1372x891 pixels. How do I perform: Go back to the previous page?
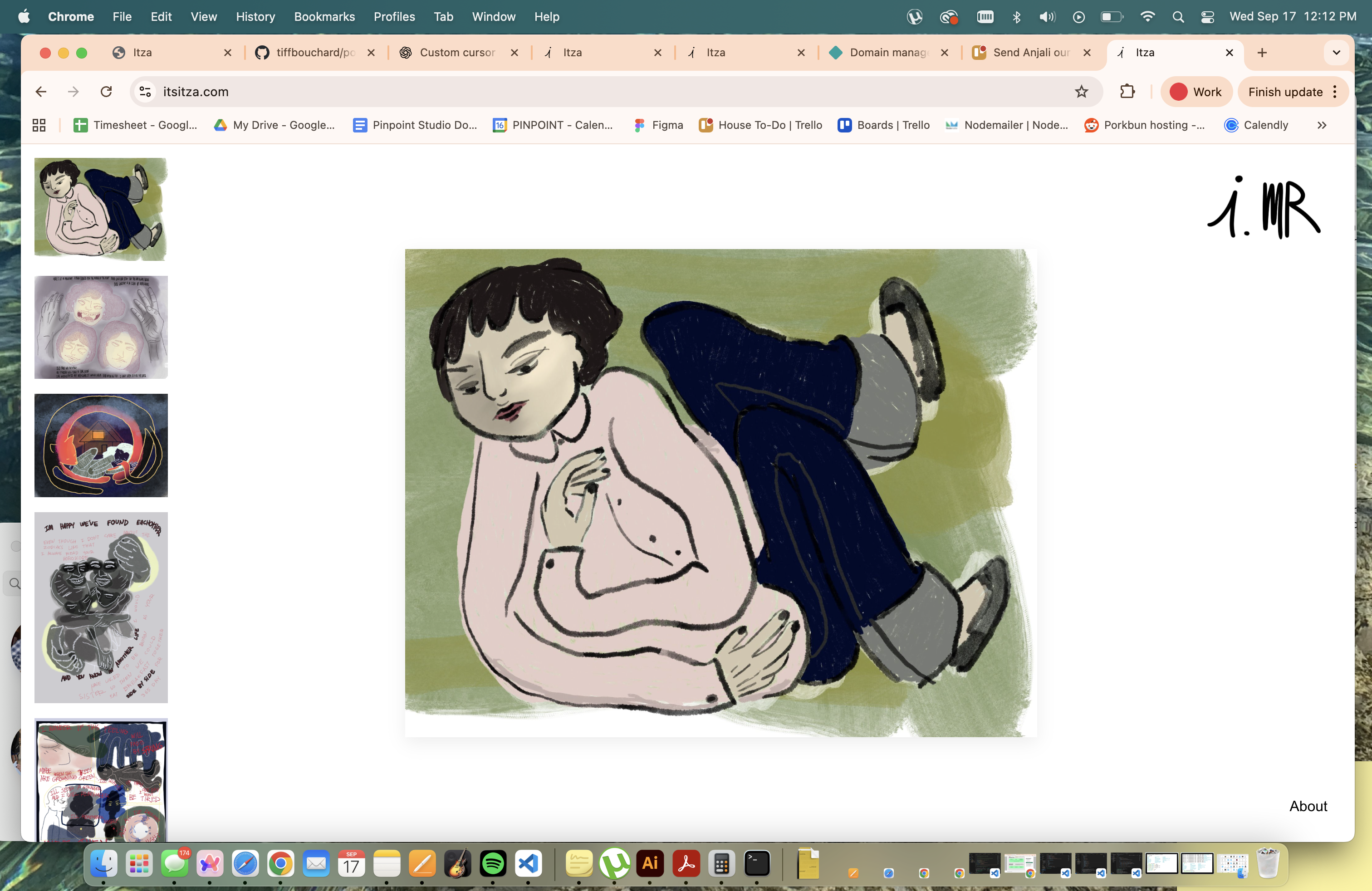tap(41, 92)
